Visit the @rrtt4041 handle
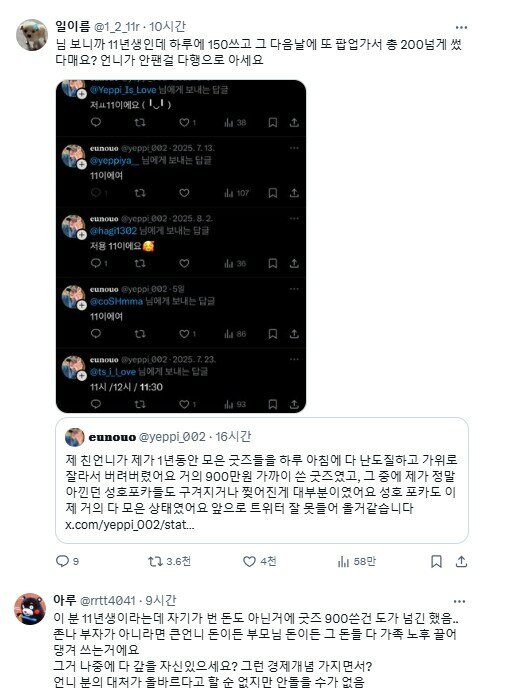507x692 pixels. [x=108, y=601]
